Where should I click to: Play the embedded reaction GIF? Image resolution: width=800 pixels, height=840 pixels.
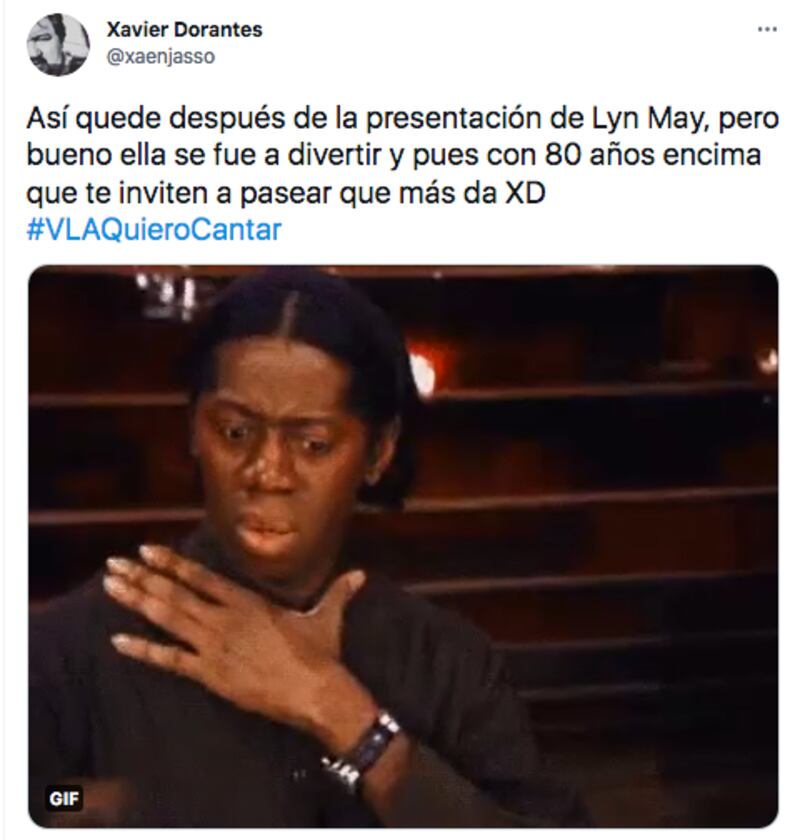click(x=403, y=546)
